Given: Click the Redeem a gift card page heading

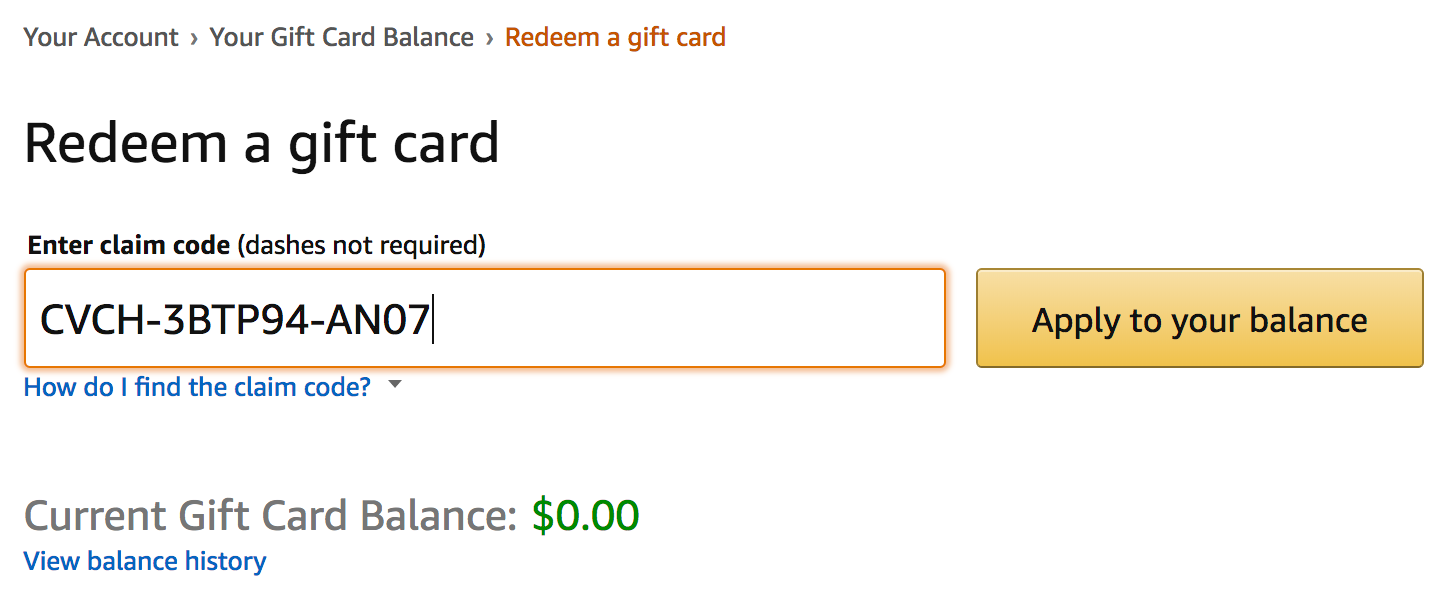Looking at the screenshot, I should (x=261, y=143).
